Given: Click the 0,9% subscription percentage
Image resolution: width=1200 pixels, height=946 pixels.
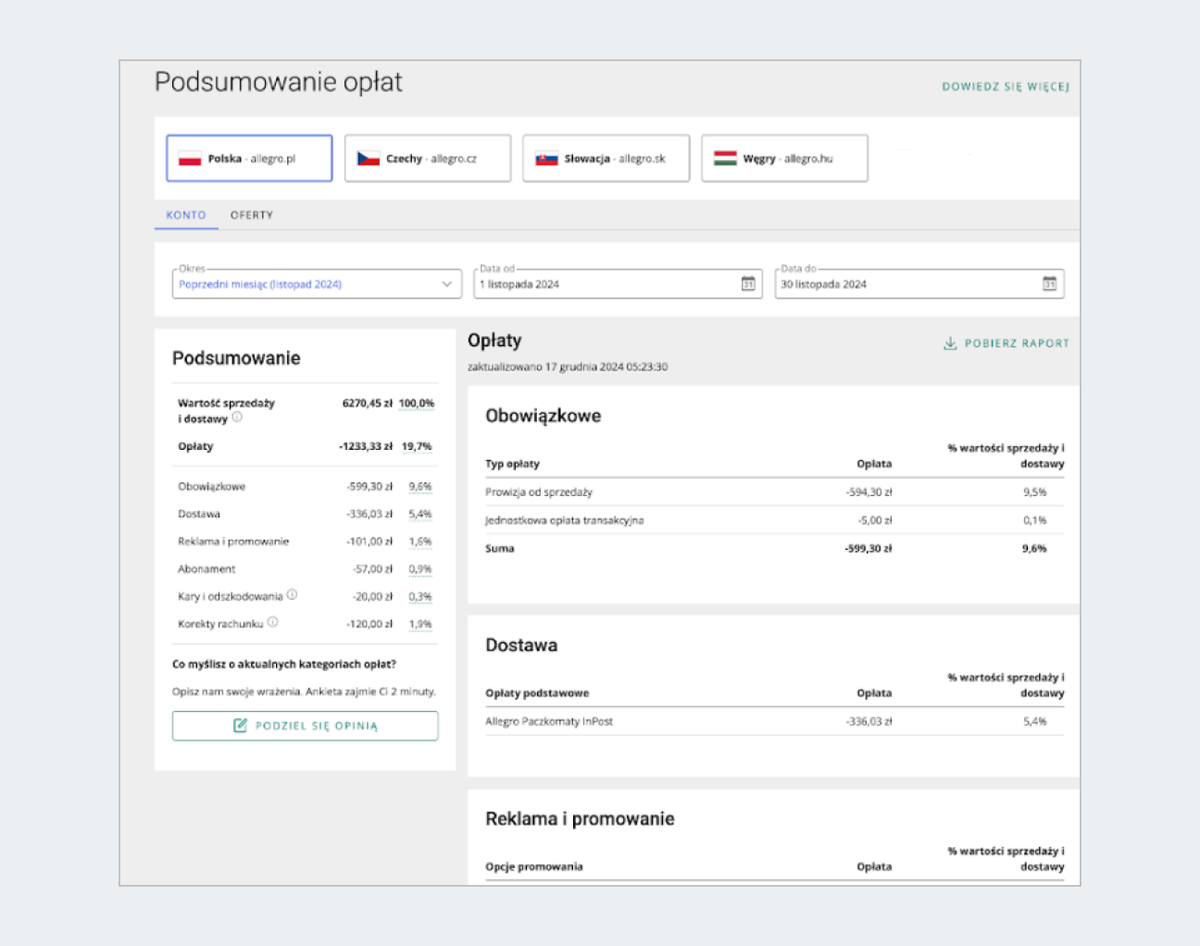Looking at the screenshot, I should pyautogui.click(x=420, y=569).
